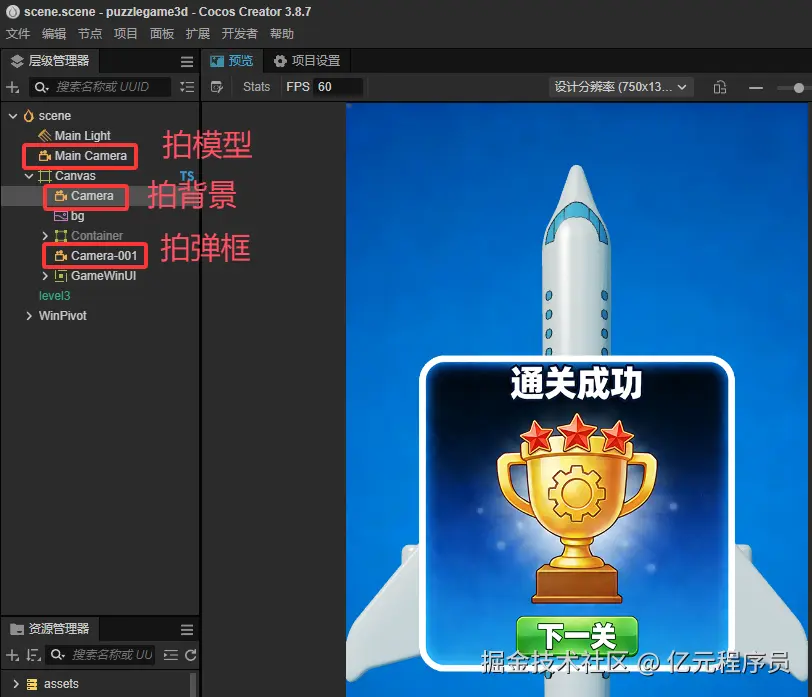This screenshot has width=812, height=697.
Task: Expand the Container node
Action: [45, 236]
